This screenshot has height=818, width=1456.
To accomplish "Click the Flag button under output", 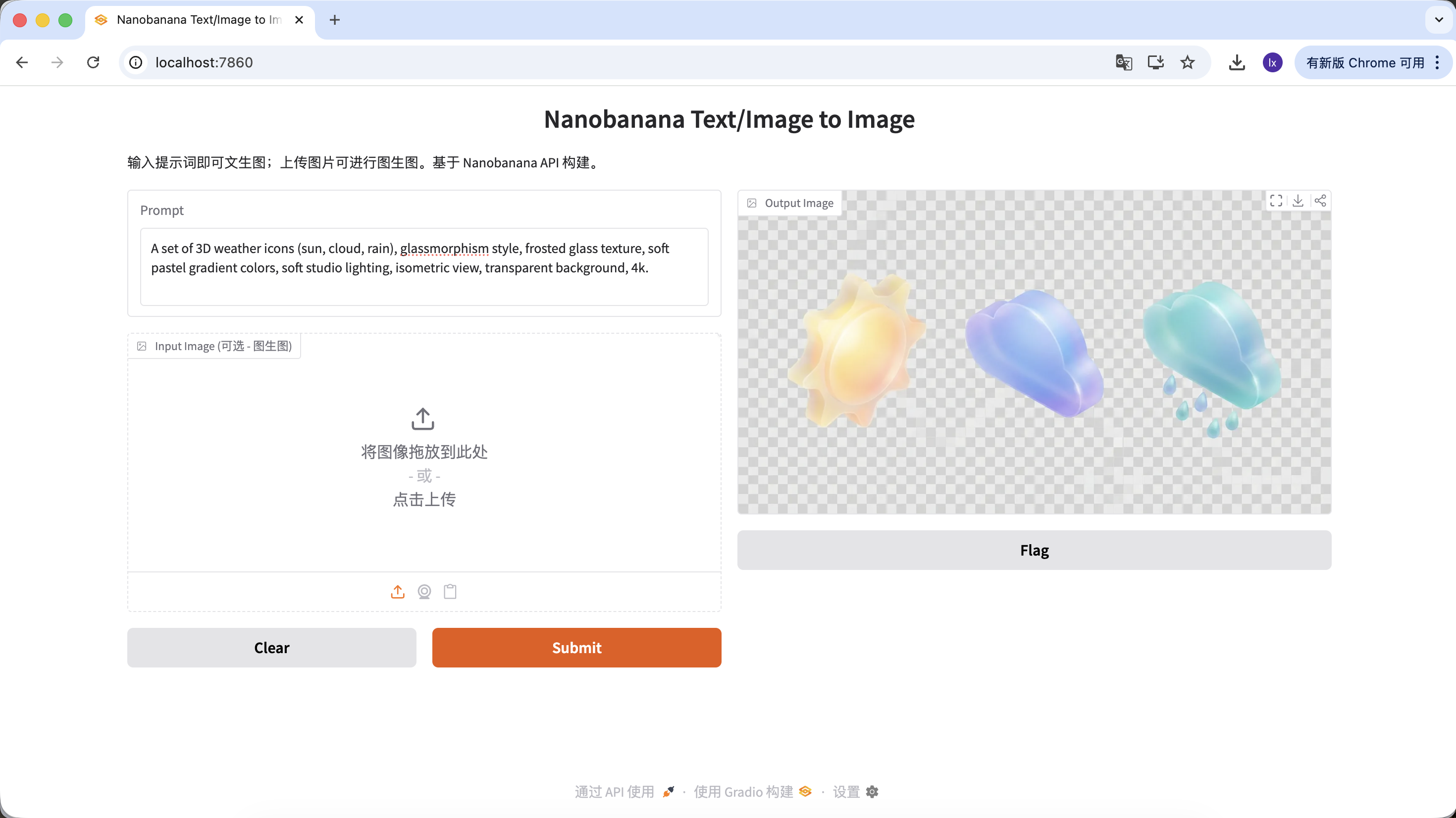I will (1034, 550).
